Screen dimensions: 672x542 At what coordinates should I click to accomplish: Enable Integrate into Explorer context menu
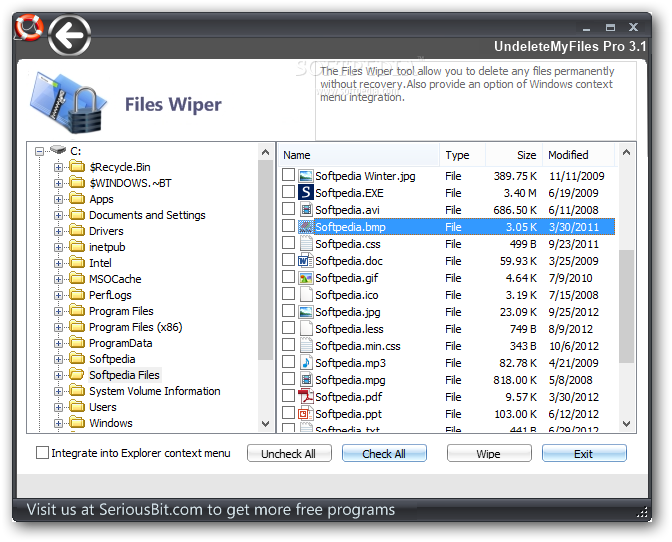point(42,452)
